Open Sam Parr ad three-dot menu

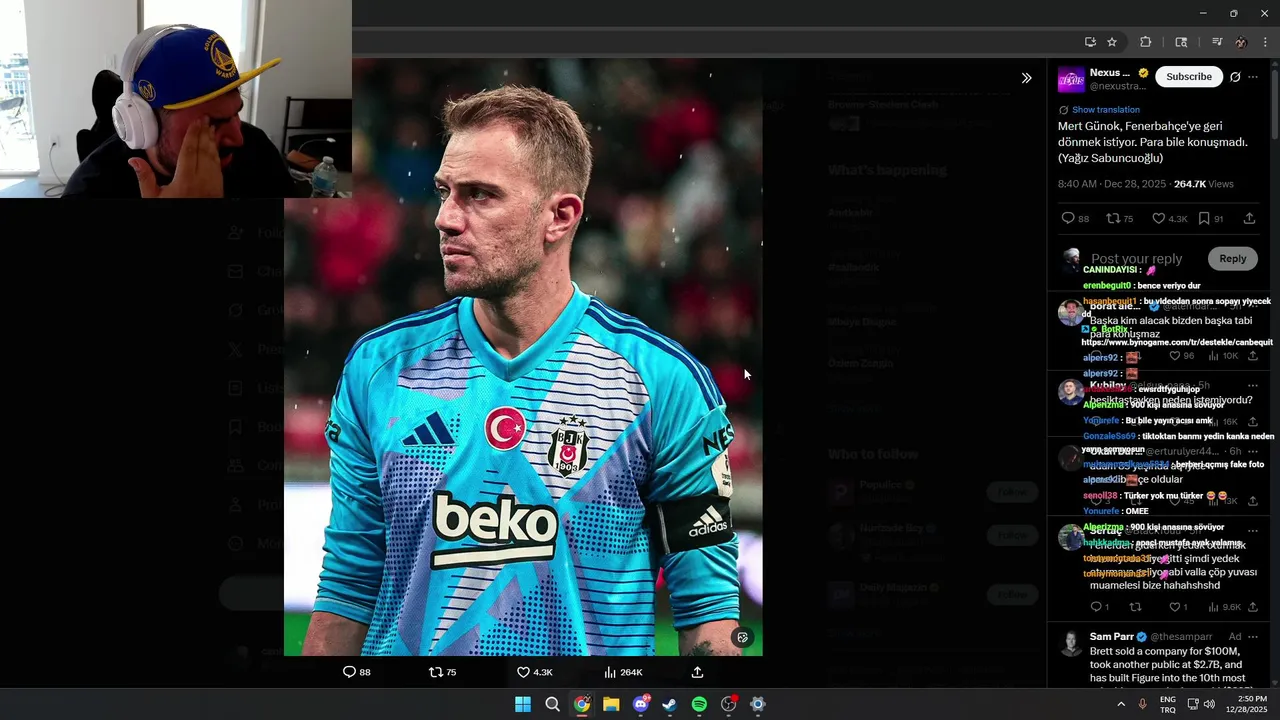click(x=1253, y=637)
